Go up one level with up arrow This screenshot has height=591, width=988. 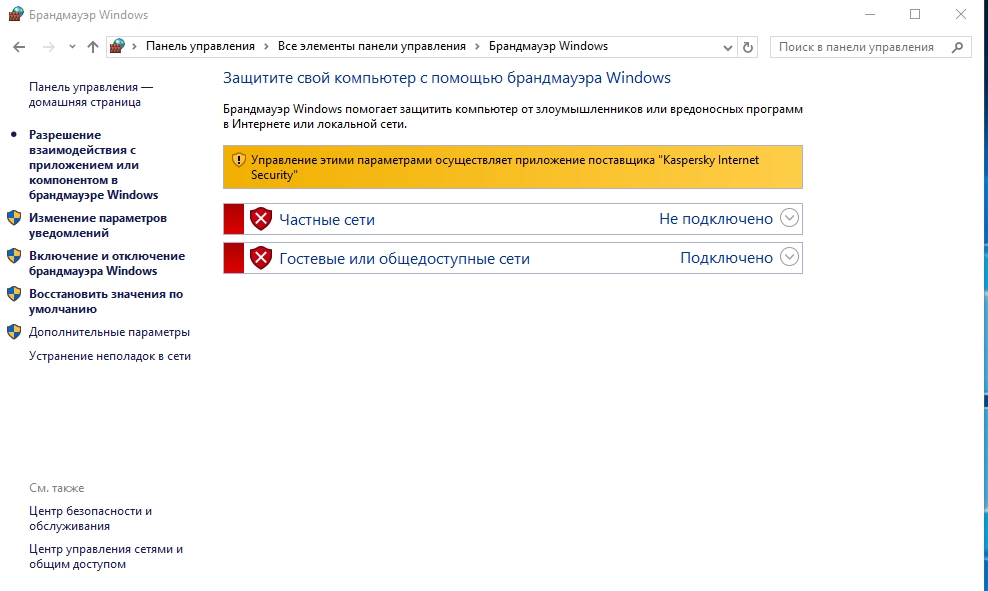[x=93, y=47]
